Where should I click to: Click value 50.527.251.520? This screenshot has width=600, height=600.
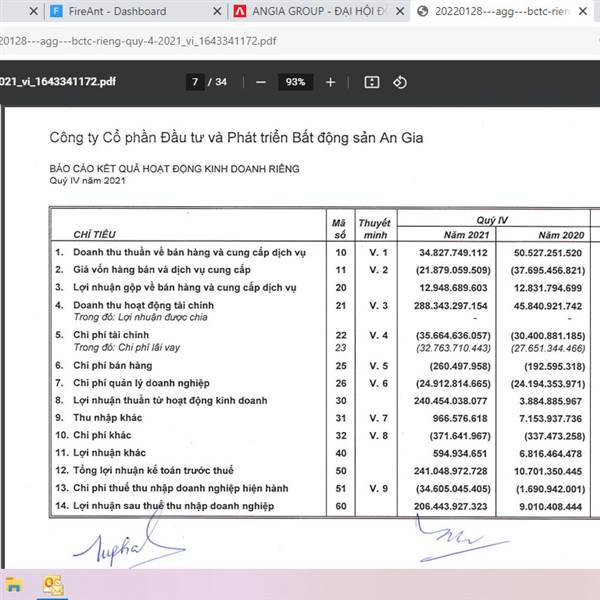coord(548,253)
